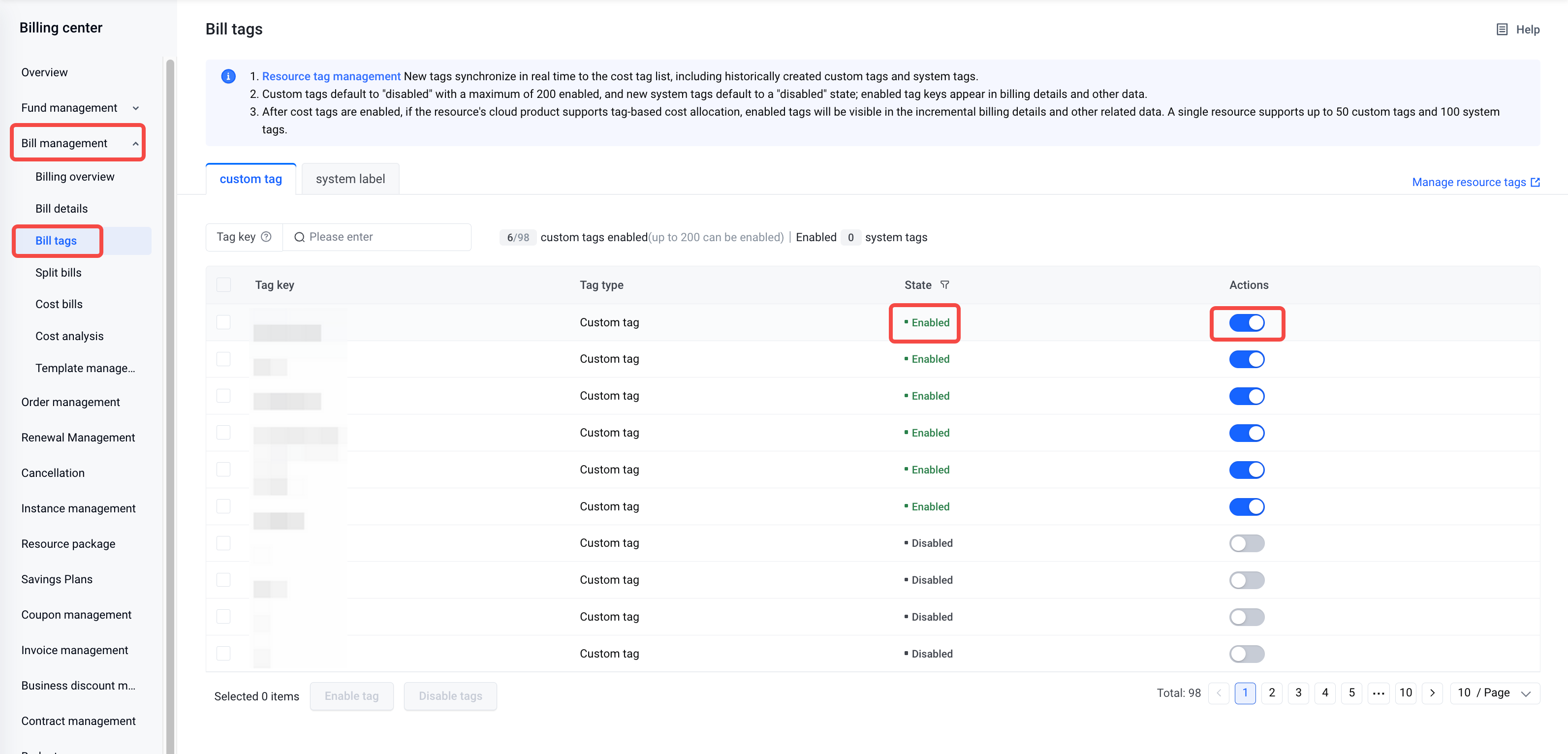The image size is (1568, 754).
Task: Check the checkbox of the last table row
Action: (223, 654)
